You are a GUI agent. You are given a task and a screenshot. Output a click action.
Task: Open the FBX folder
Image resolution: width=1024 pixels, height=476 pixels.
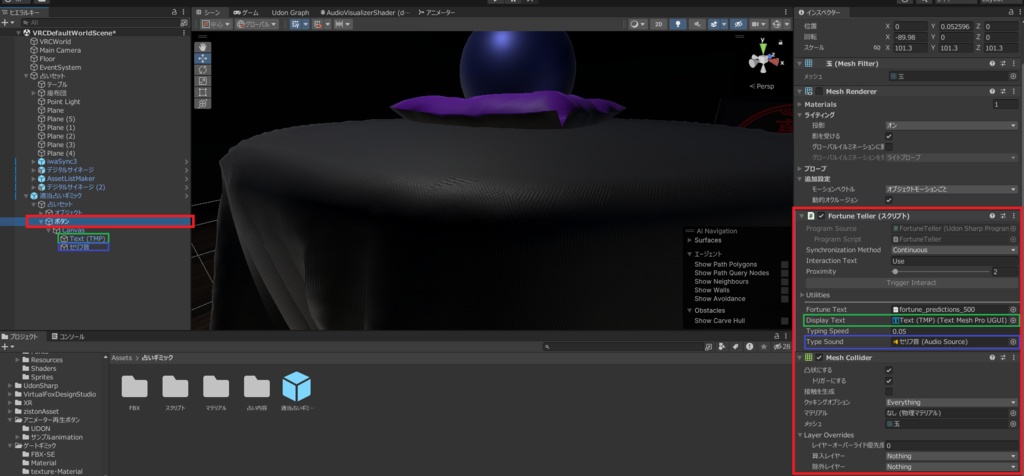[135, 392]
